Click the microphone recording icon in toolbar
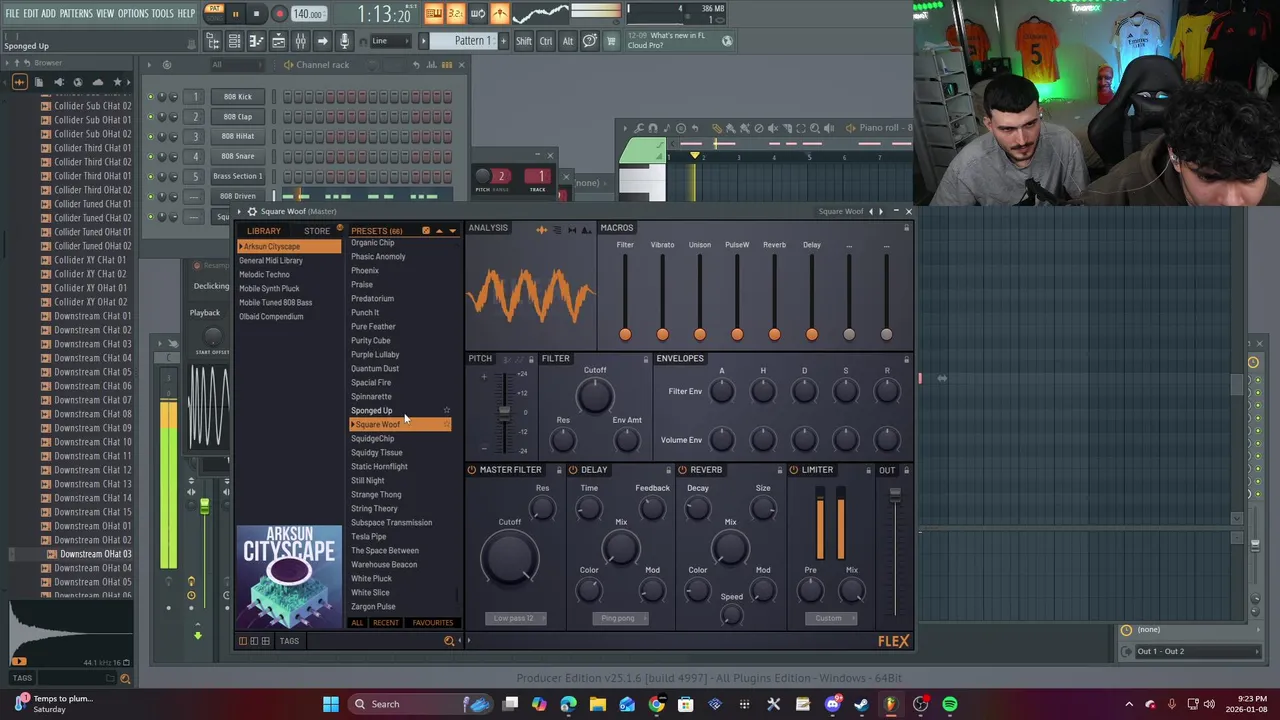Image resolution: width=1280 pixels, height=720 pixels. click(344, 41)
